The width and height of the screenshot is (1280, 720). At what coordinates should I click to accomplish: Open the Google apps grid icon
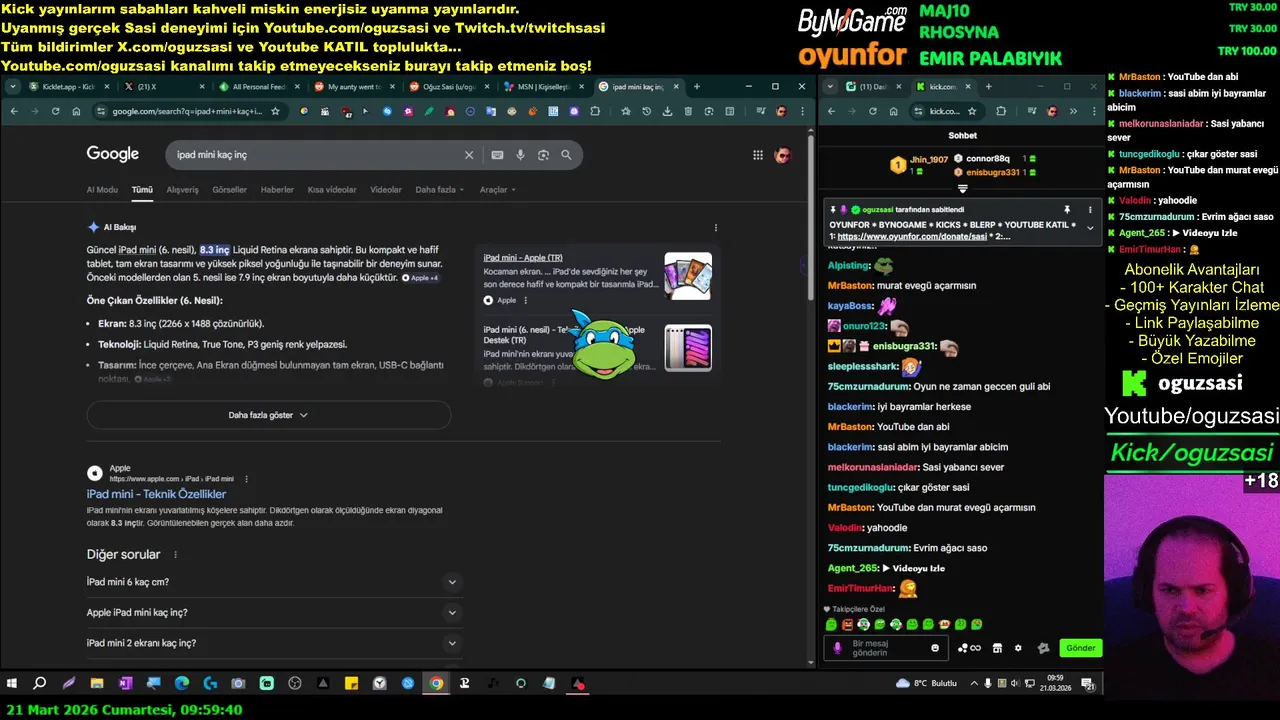758,155
